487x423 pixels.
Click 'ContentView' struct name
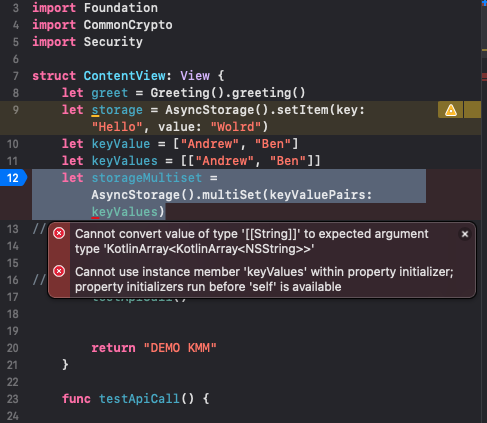[x=124, y=76]
